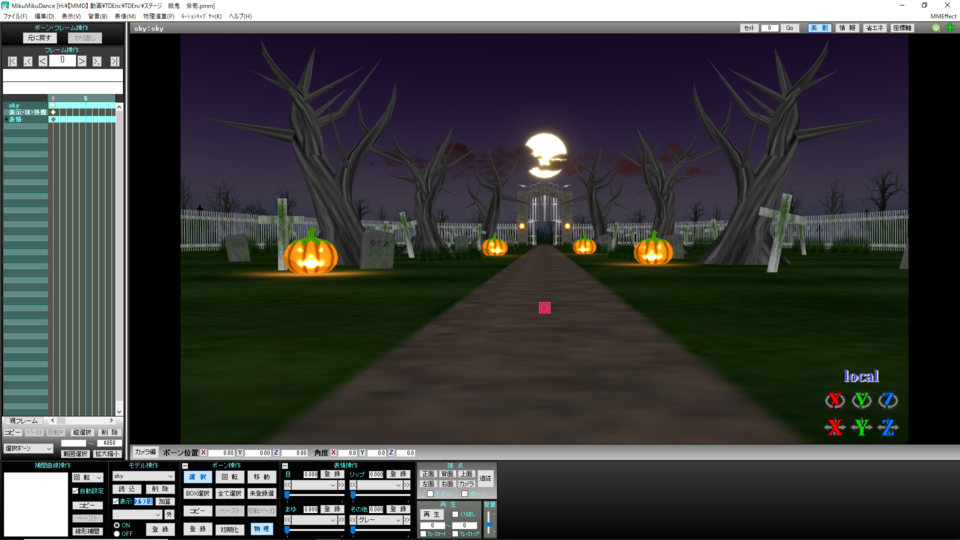Screen dimensions: 960x540
Task: Go to previous keyframe button
Action: [28, 61]
